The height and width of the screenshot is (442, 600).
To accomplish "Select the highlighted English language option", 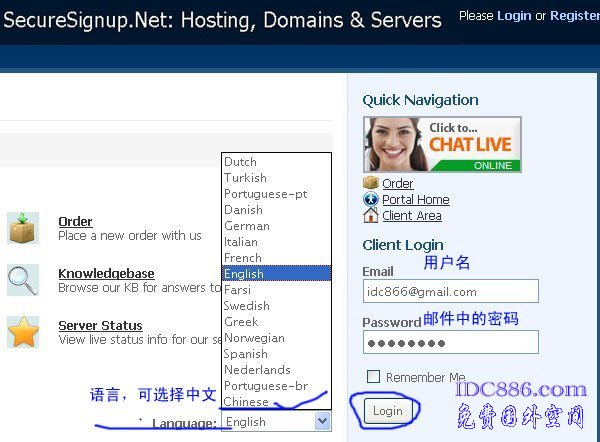I will tap(246, 274).
